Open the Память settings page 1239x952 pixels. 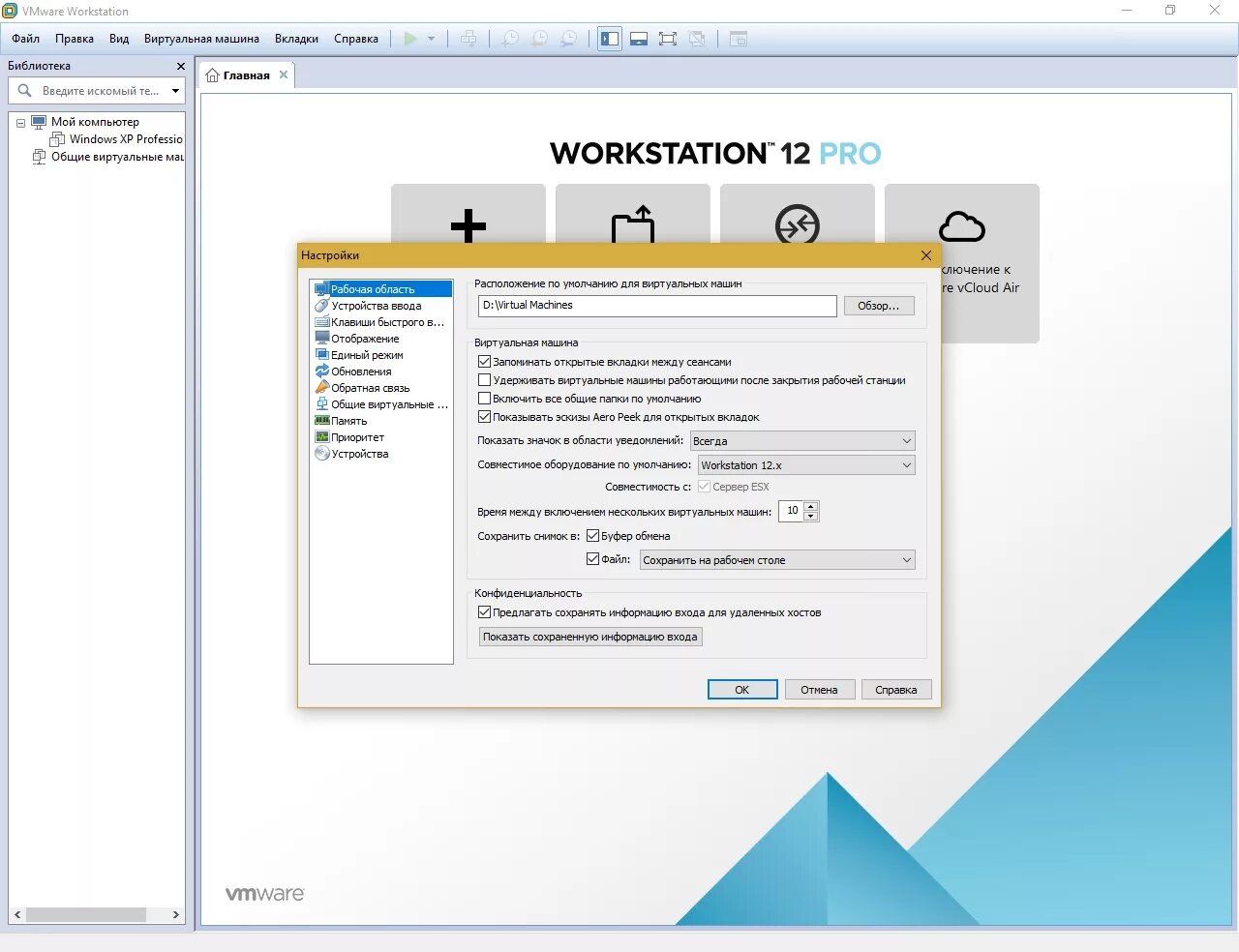(x=347, y=420)
